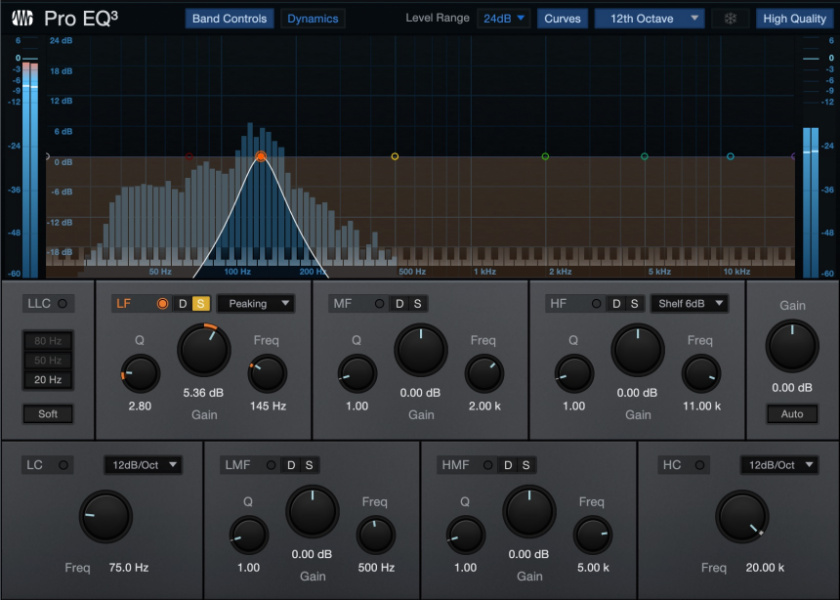Image resolution: width=840 pixels, height=600 pixels.
Task: Toggle the D dynamics button on LF band
Action: pos(183,303)
